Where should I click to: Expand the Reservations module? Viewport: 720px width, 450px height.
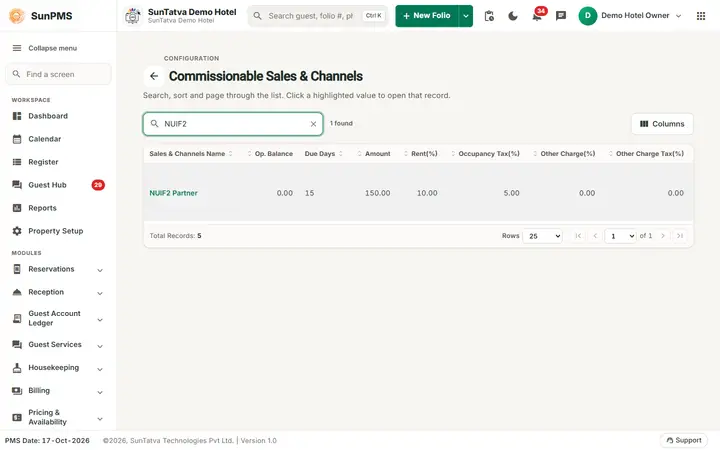coord(58,270)
